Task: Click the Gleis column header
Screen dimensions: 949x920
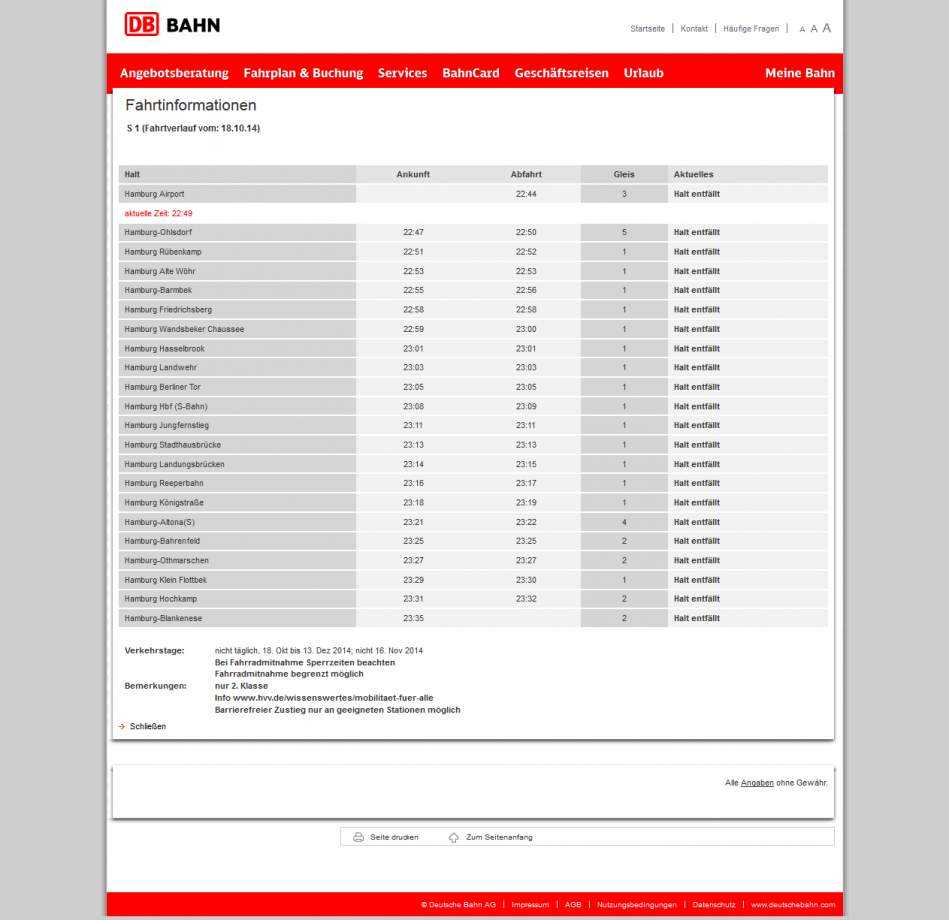Action: point(624,174)
